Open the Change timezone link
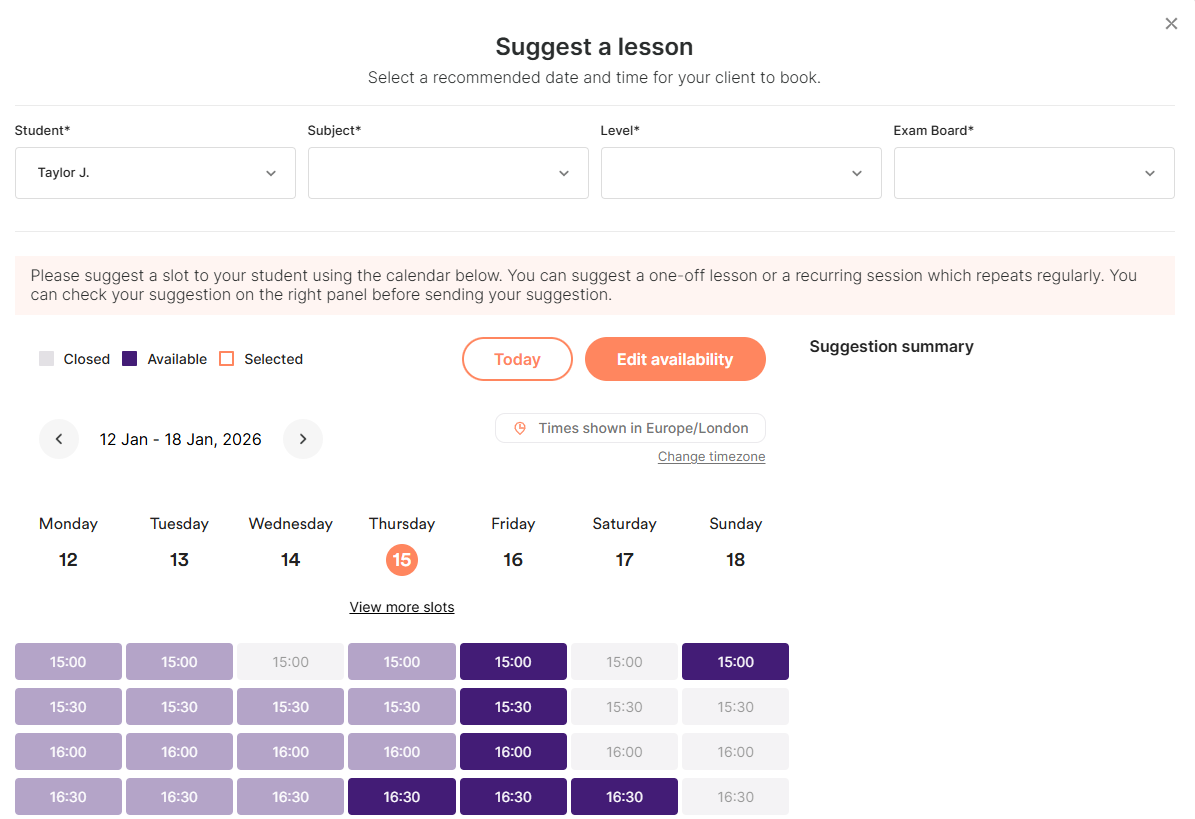 tap(711, 457)
